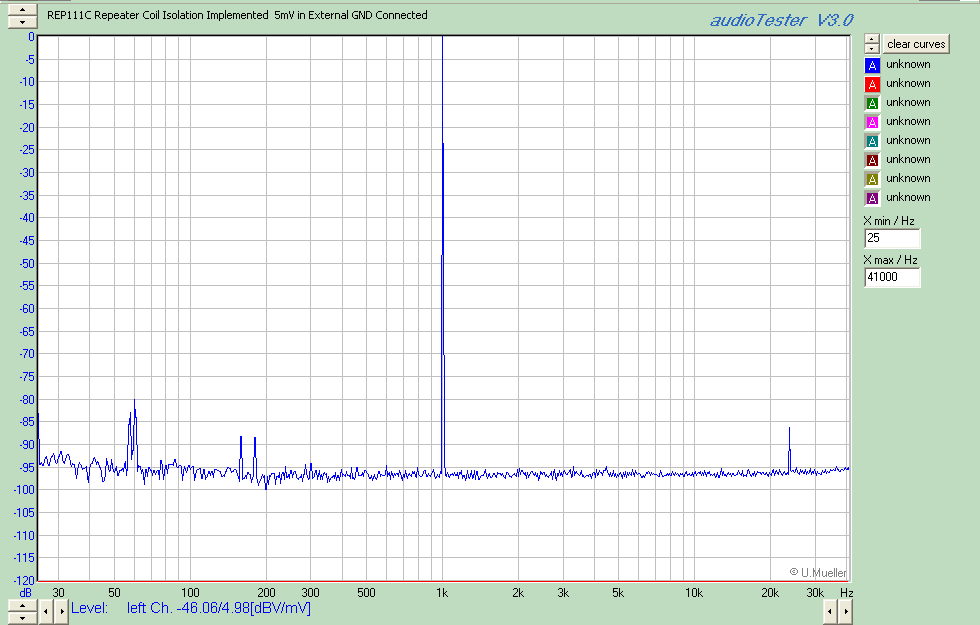Screen dimensions: 980x625
Task: Select the magenta curve A icon
Action: 872,122
